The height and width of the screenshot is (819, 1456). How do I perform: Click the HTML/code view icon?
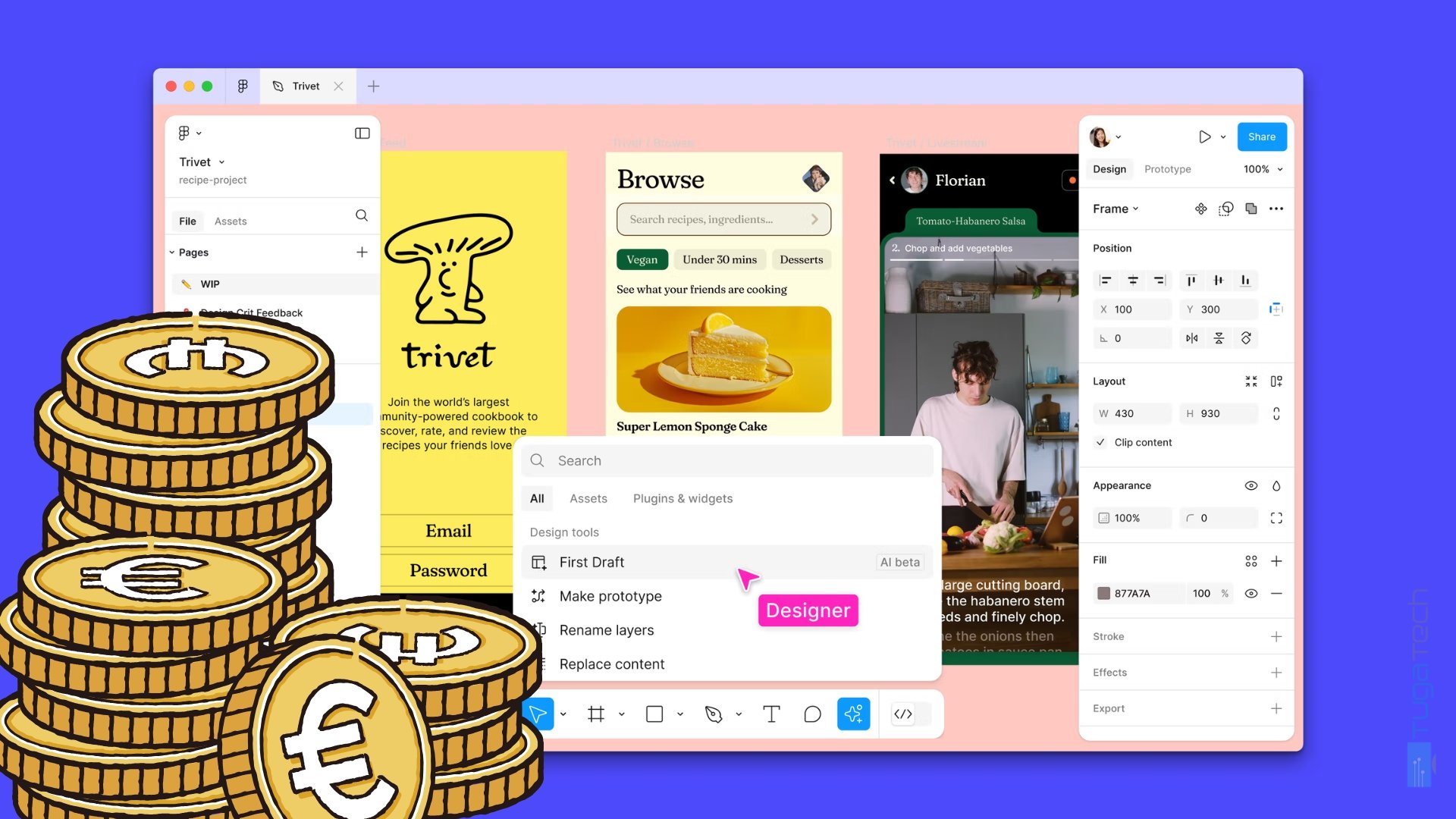pyautogui.click(x=902, y=714)
